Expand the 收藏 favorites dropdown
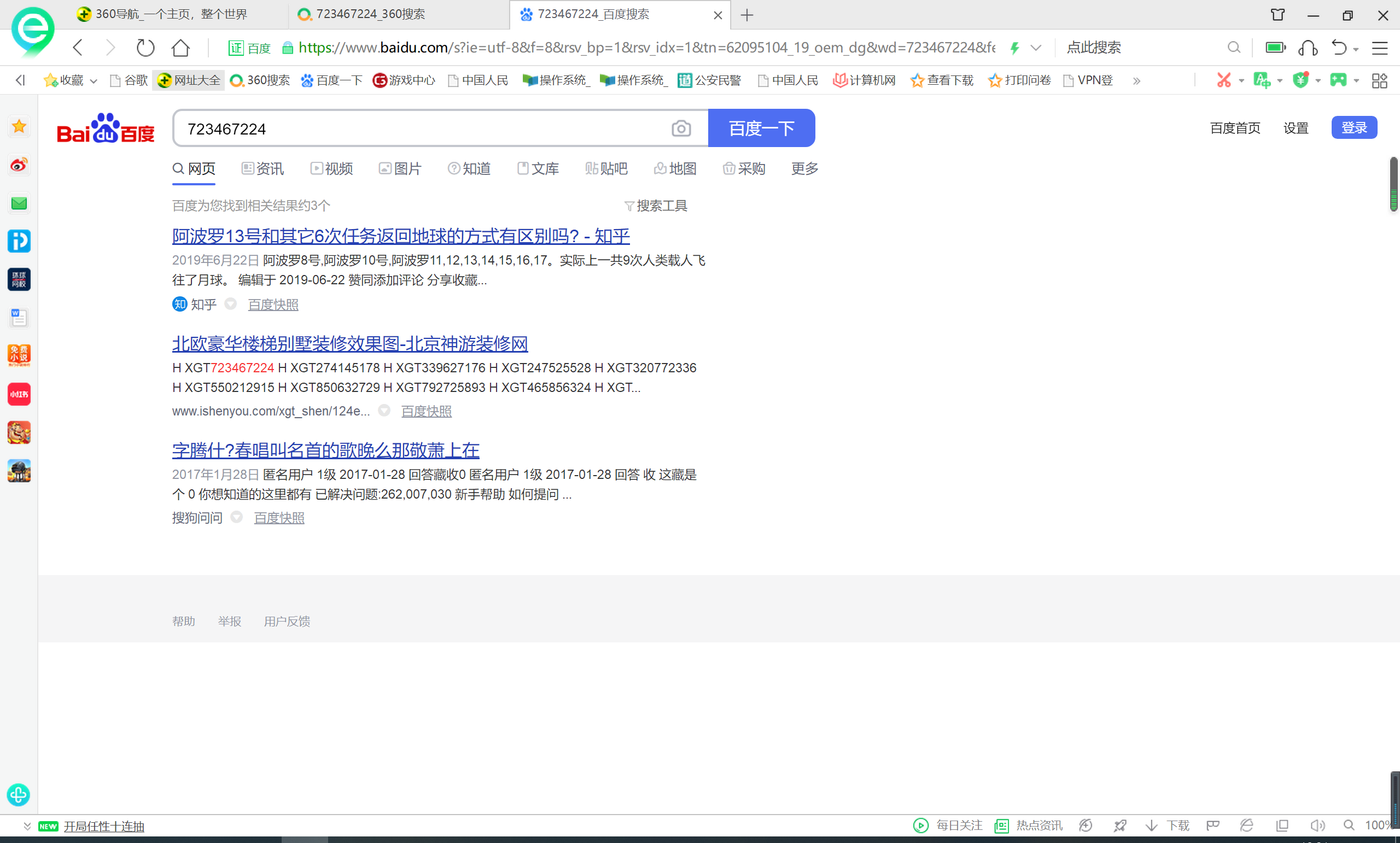1400x843 pixels. (x=94, y=81)
